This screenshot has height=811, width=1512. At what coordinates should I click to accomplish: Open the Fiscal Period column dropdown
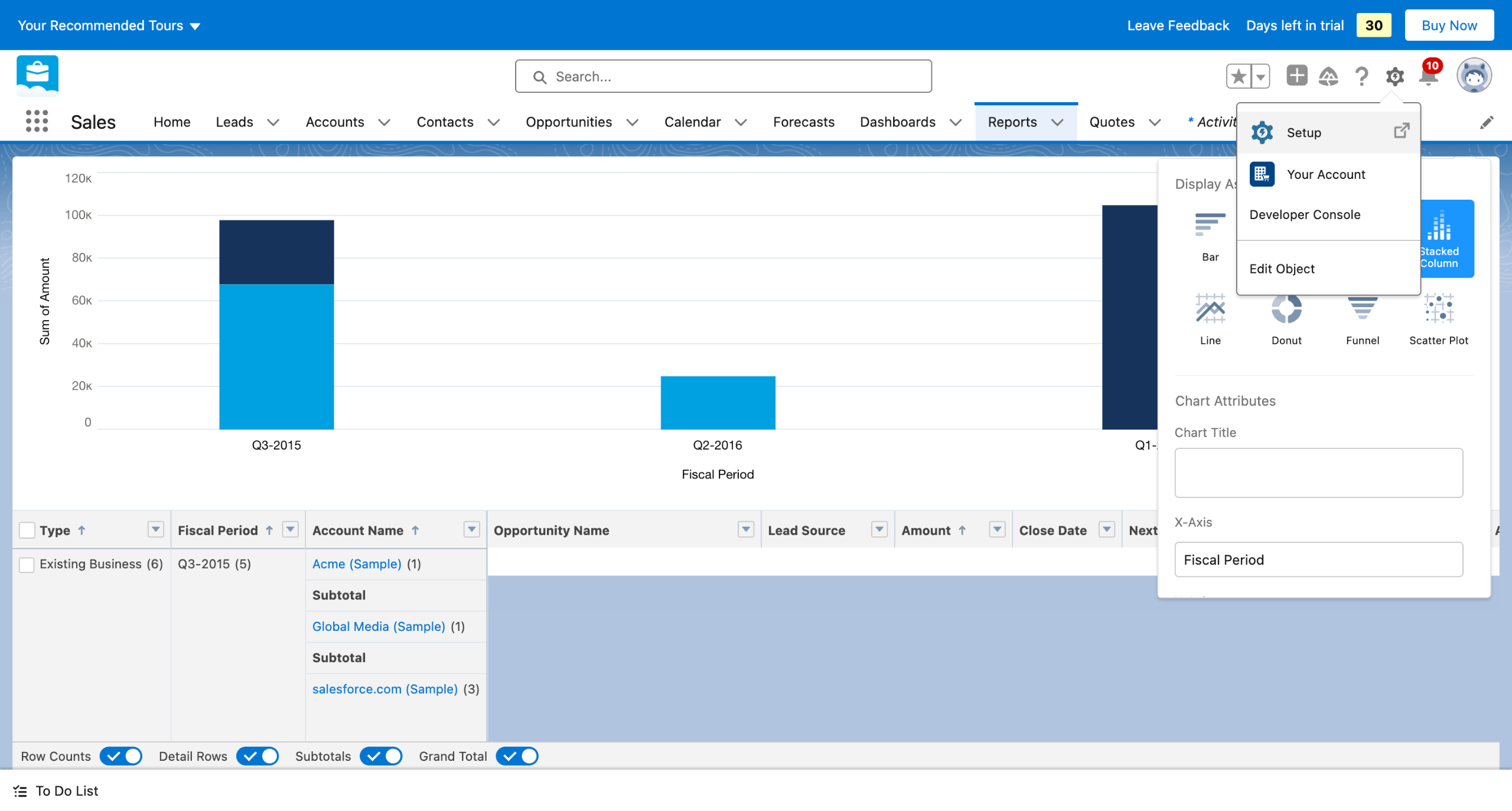tap(290, 529)
